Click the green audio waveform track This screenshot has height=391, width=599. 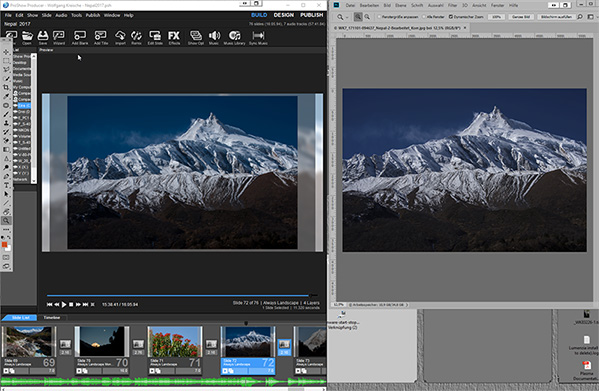tap(163, 381)
